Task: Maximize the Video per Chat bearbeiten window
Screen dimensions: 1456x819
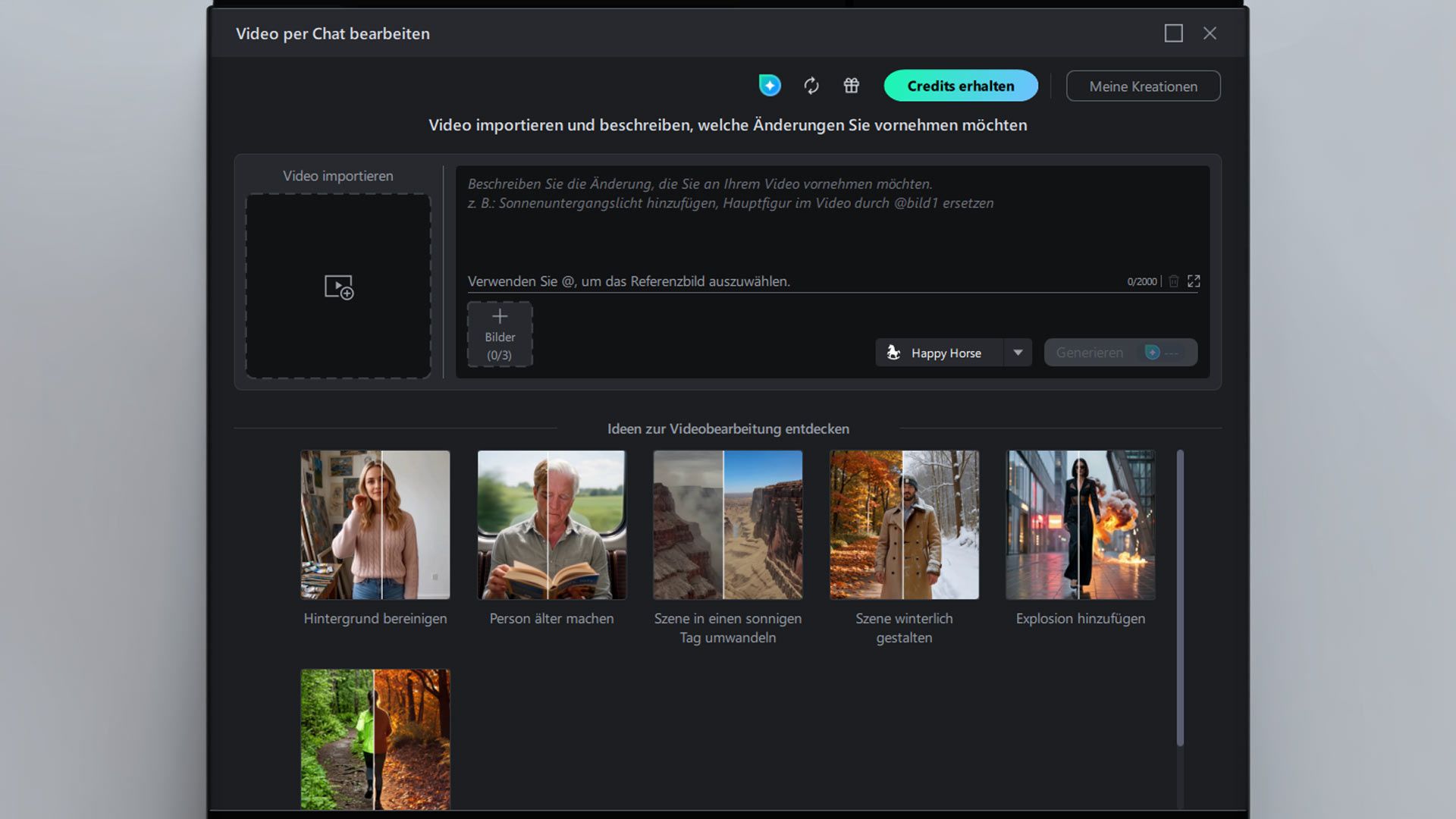Action: (x=1173, y=33)
